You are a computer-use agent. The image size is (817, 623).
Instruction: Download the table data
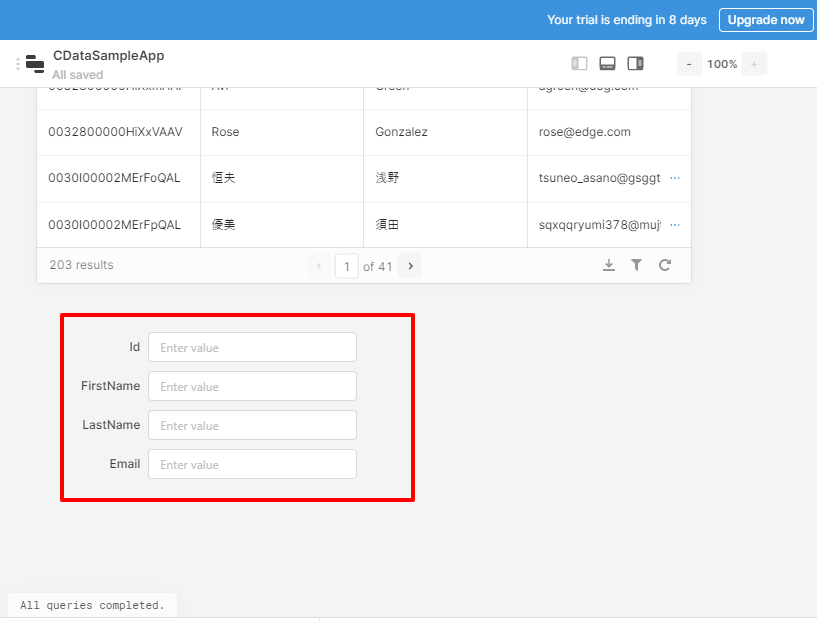pos(609,265)
